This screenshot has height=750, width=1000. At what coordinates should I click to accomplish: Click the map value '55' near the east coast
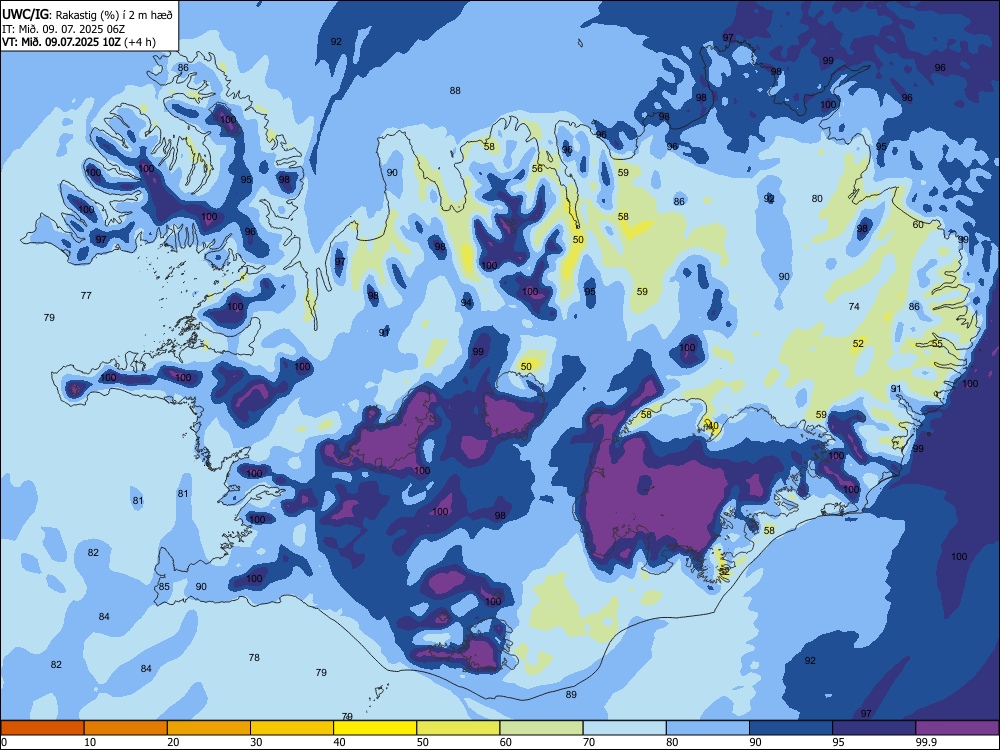937,344
